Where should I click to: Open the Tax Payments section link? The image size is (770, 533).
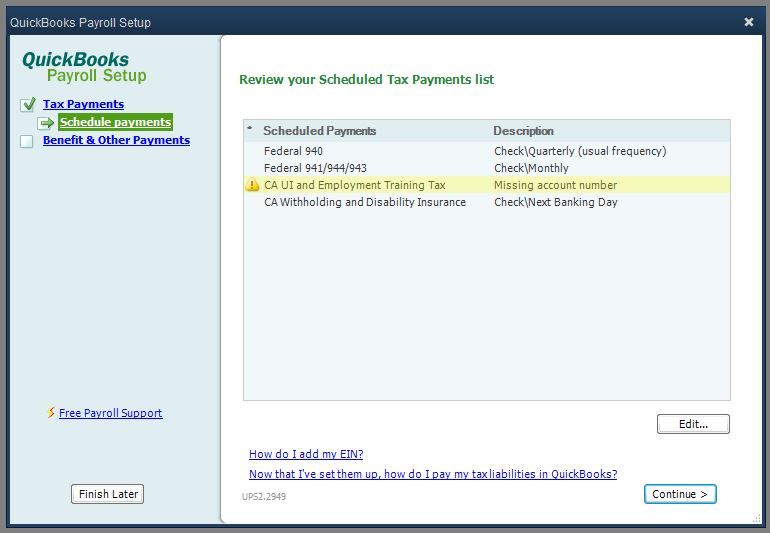click(x=83, y=104)
